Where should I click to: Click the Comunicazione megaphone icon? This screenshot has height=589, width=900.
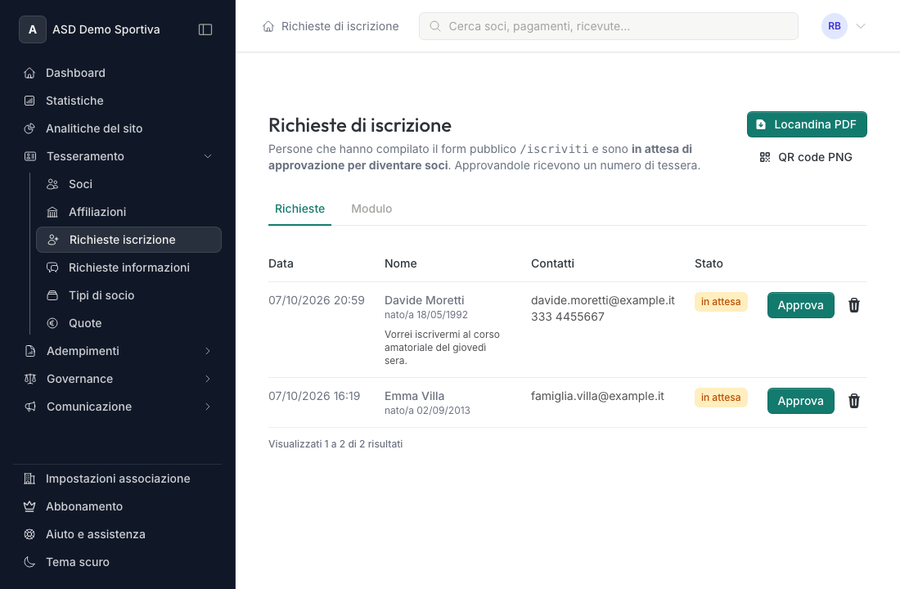[30, 406]
